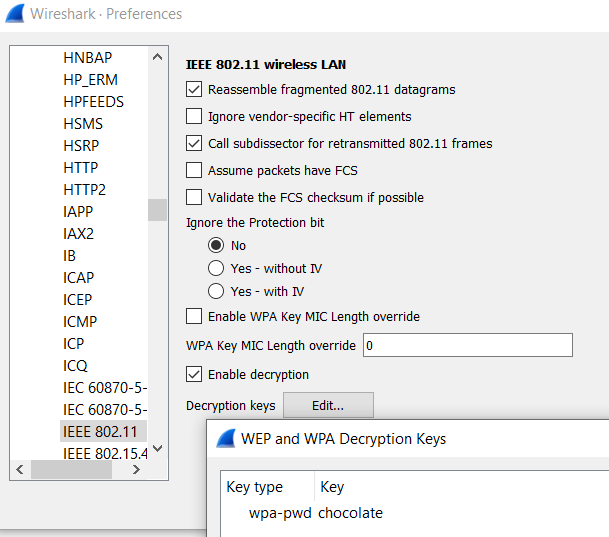
Task: Click the chocolate key value cell
Action: tap(350, 513)
